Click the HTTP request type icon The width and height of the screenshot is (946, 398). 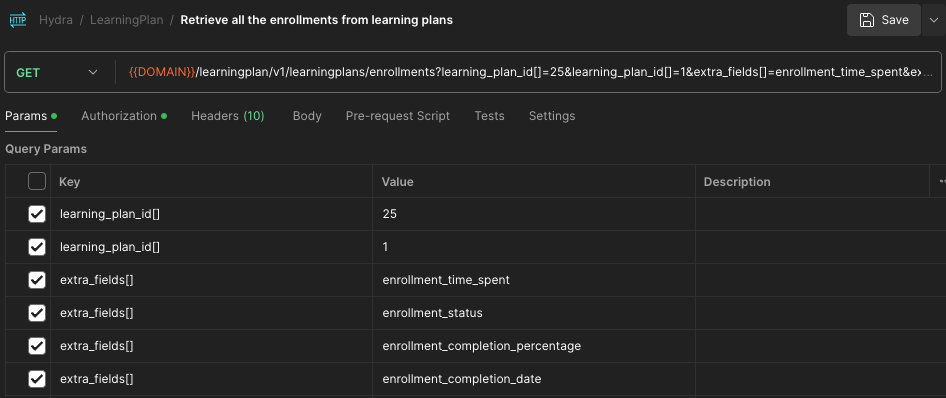(x=17, y=20)
